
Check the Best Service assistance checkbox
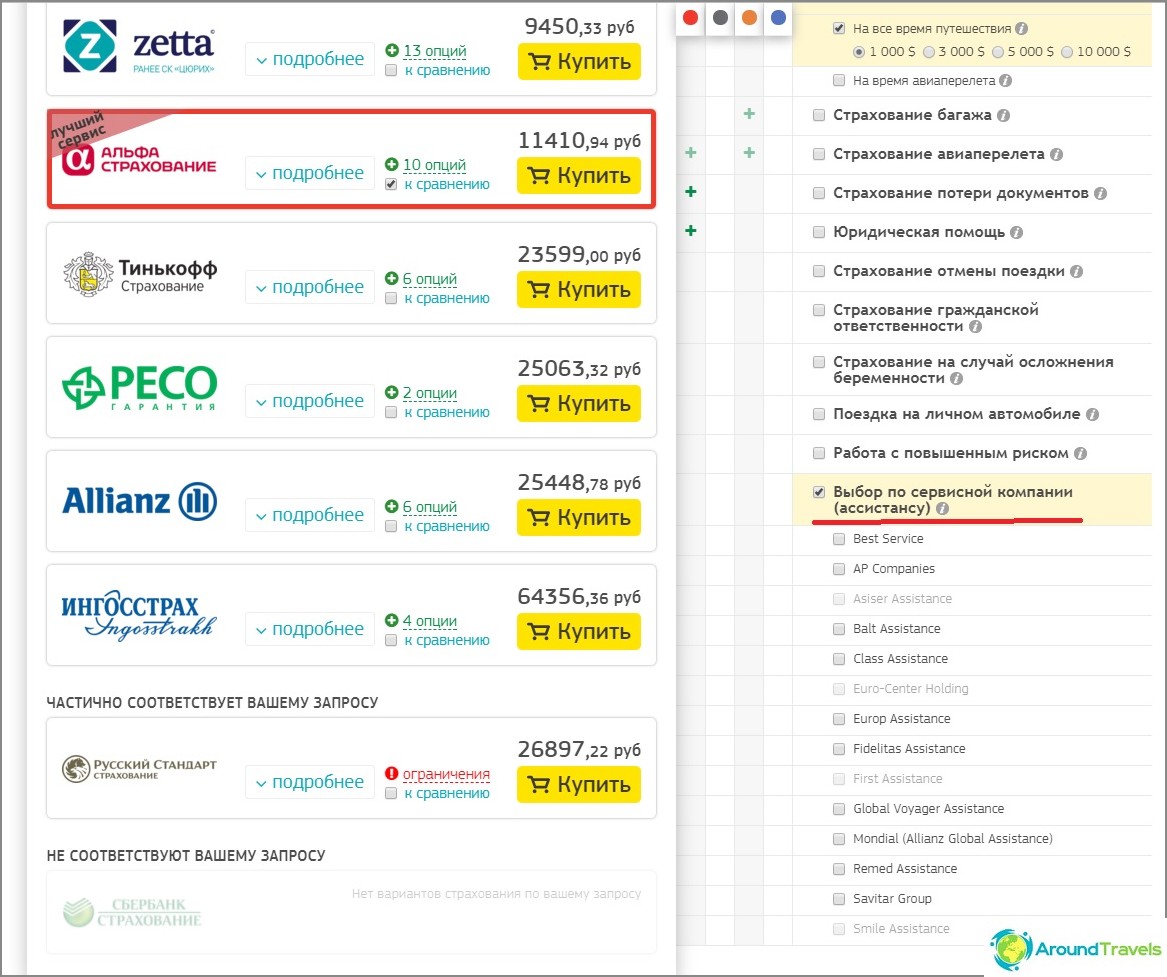(x=839, y=539)
